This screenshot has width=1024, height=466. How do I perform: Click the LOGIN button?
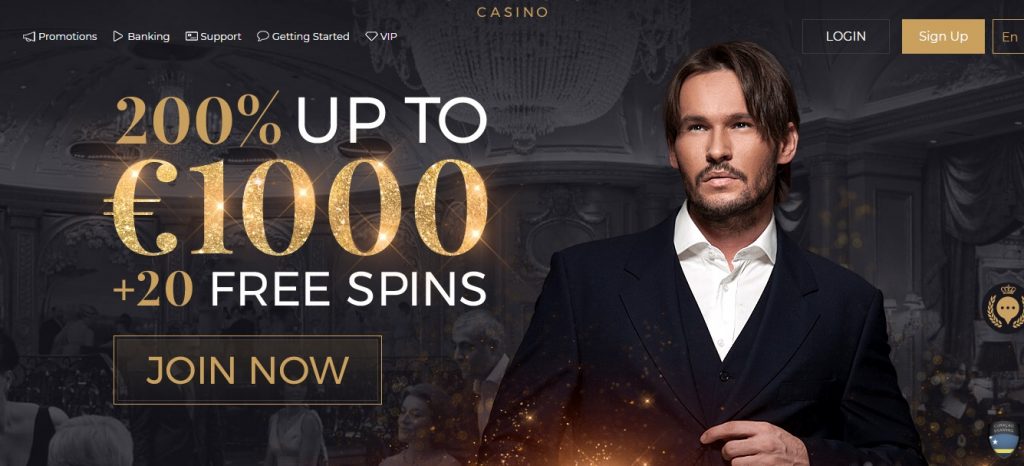(846, 37)
